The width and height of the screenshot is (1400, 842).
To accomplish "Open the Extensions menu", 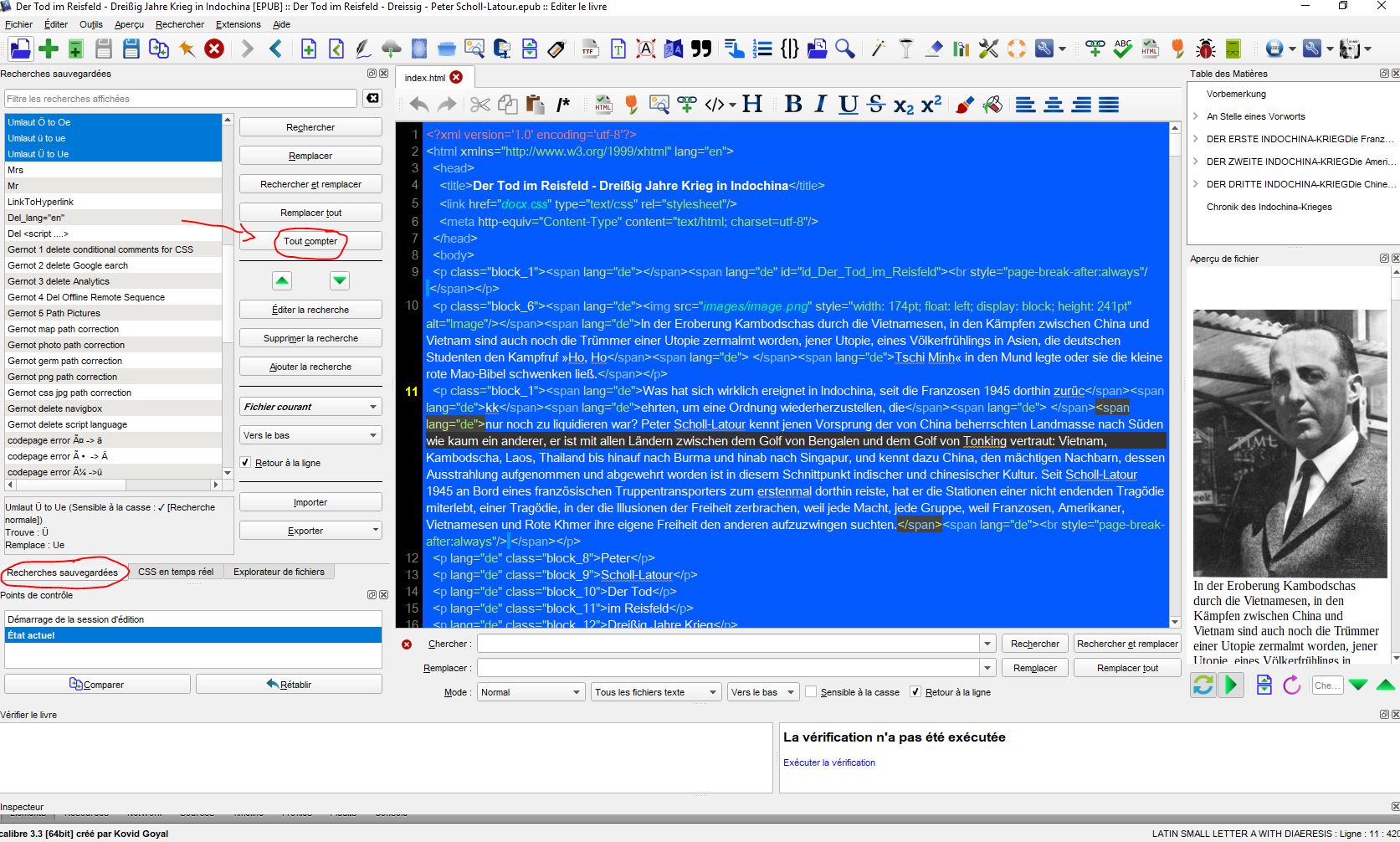I will (x=238, y=24).
